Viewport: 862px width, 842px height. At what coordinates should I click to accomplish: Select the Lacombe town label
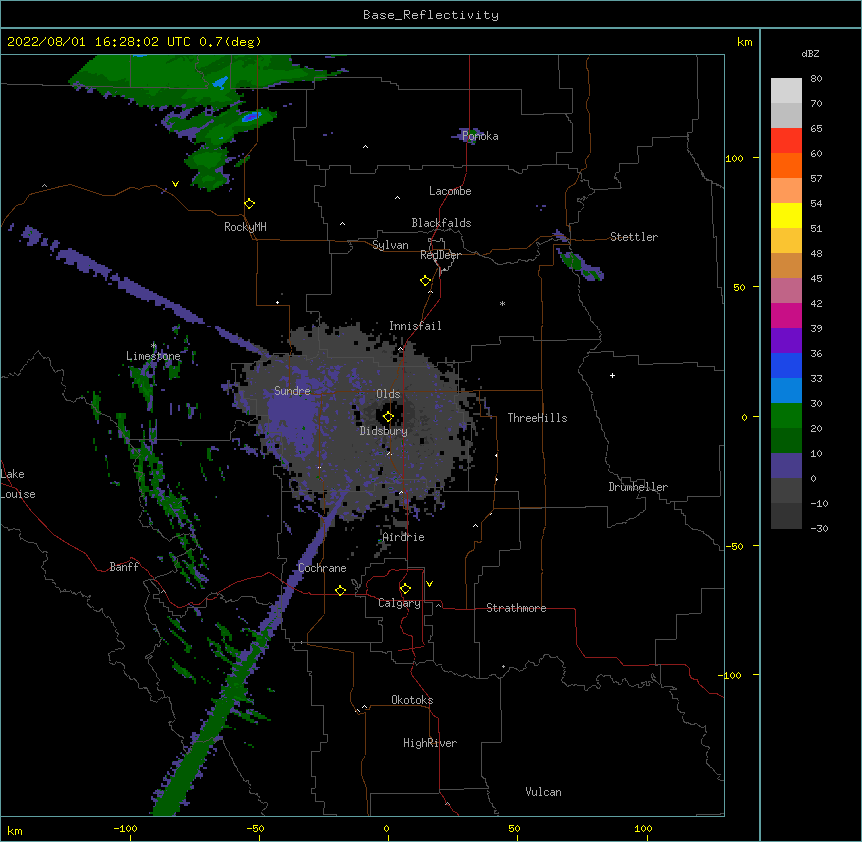click(x=450, y=191)
